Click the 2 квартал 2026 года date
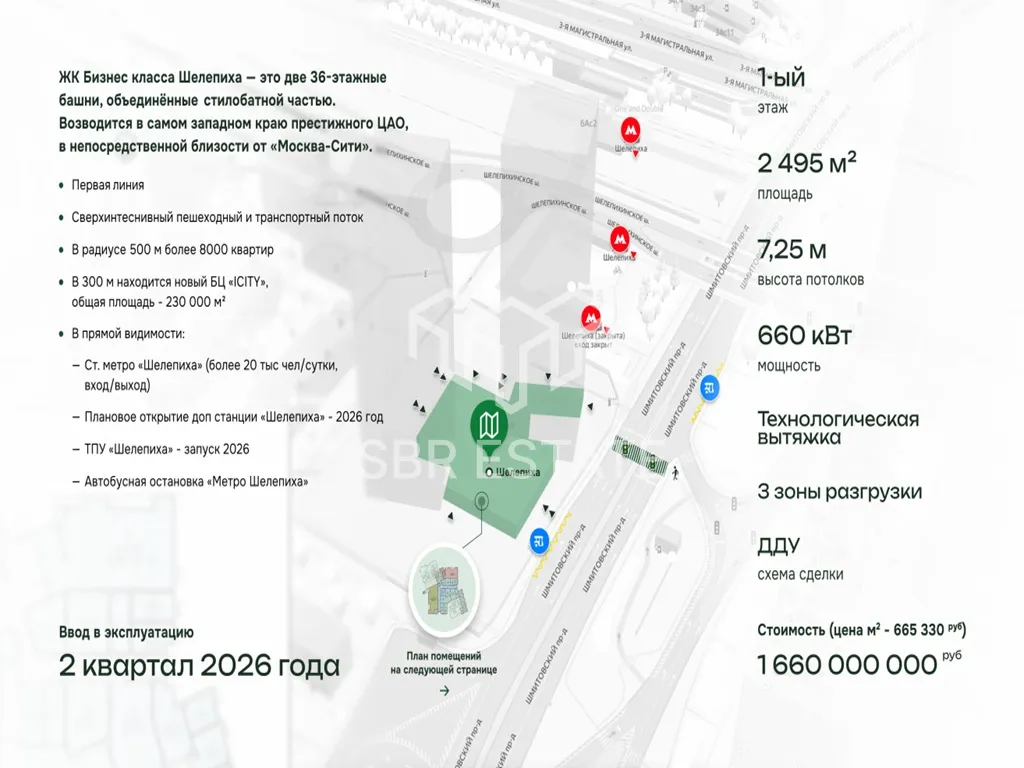The height and width of the screenshot is (768, 1024). click(199, 665)
